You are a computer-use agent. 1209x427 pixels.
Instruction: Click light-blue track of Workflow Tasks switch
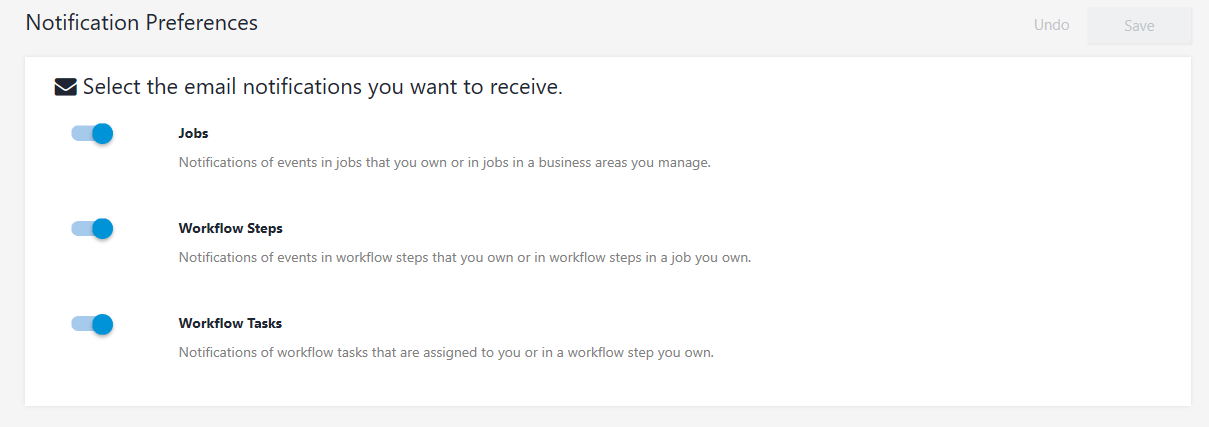click(80, 324)
